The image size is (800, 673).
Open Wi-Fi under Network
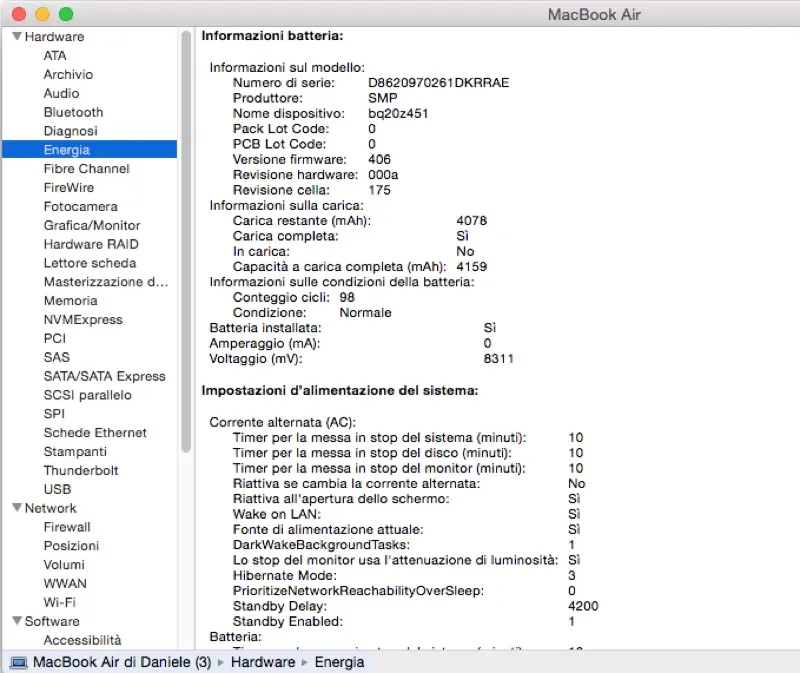59,603
